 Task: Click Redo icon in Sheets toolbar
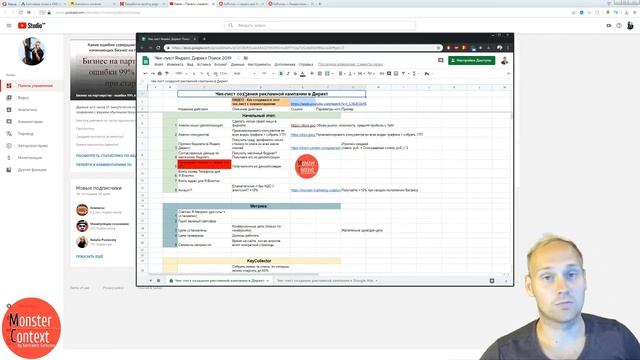coord(153,73)
